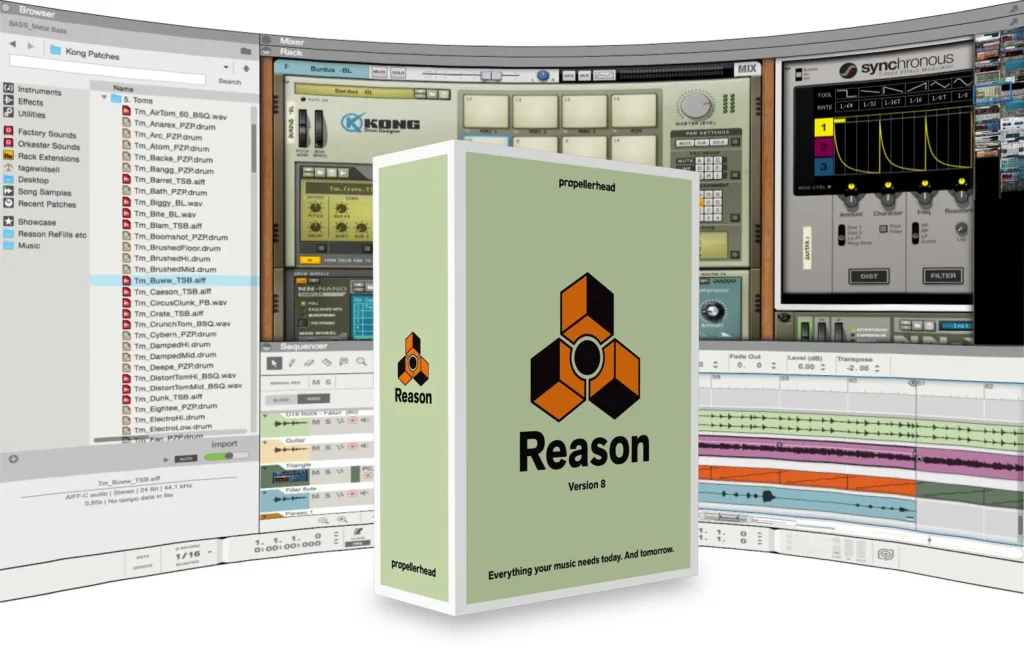Click the Import preview volume slider
1024x648 pixels.
point(226,456)
